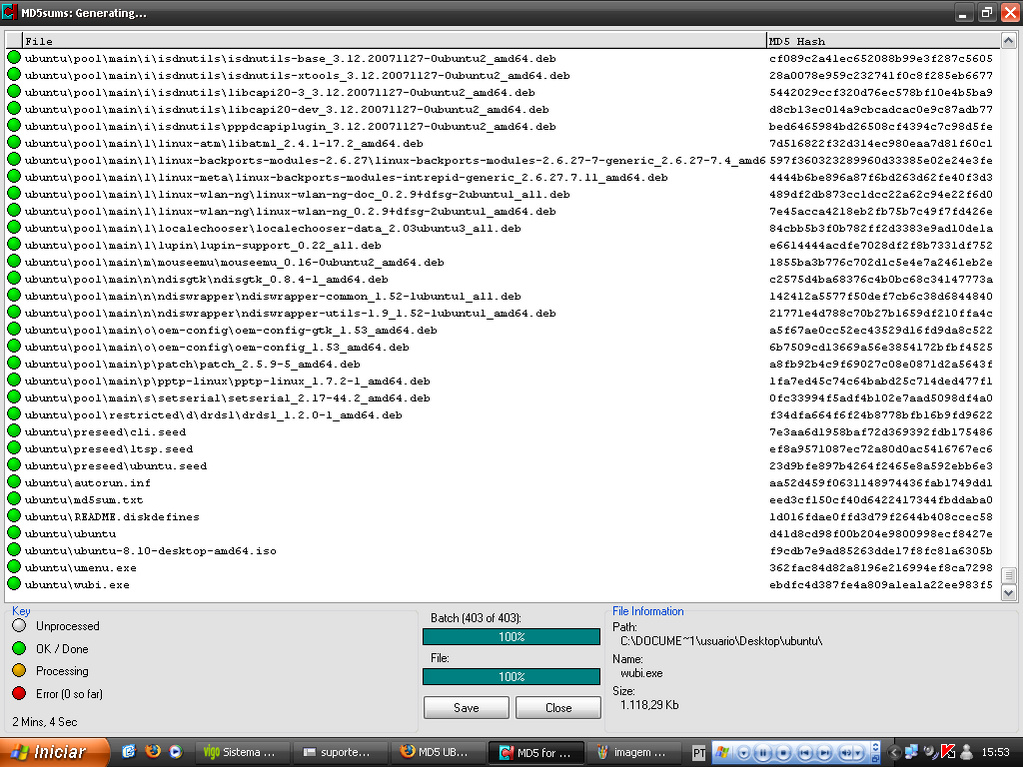1023x767 pixels.
Task: Stop playback in the taskbar media toolbar
Action: click(784, 753)
